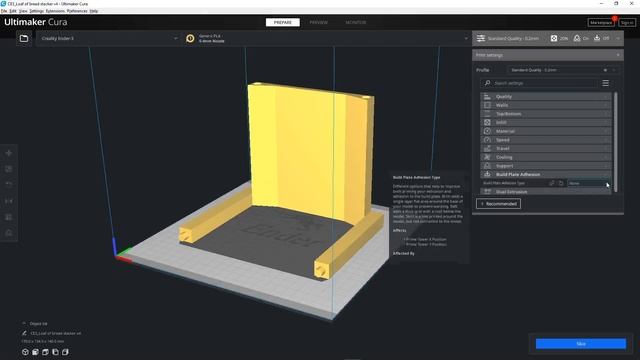This screenshot has height=360, width=640.
Task: Expand the Cooling settings category
Action: coord(546,157)
